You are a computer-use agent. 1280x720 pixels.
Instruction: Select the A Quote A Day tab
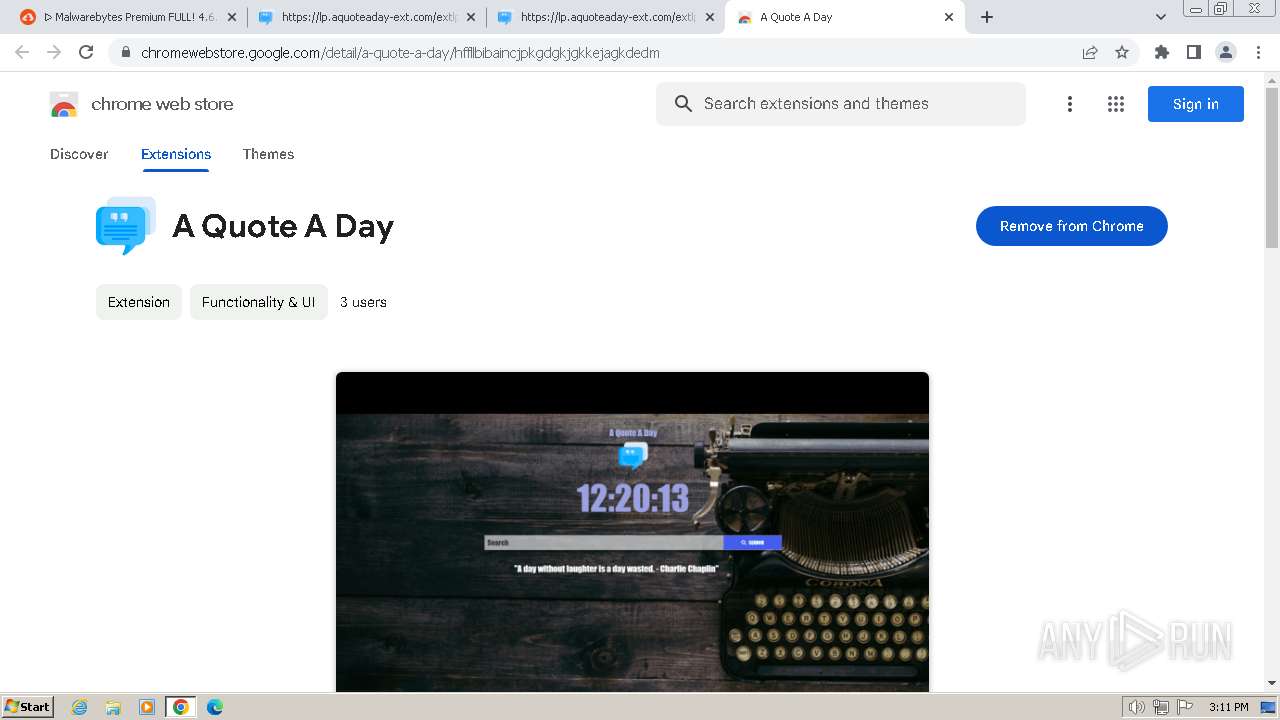coord(845,17)
